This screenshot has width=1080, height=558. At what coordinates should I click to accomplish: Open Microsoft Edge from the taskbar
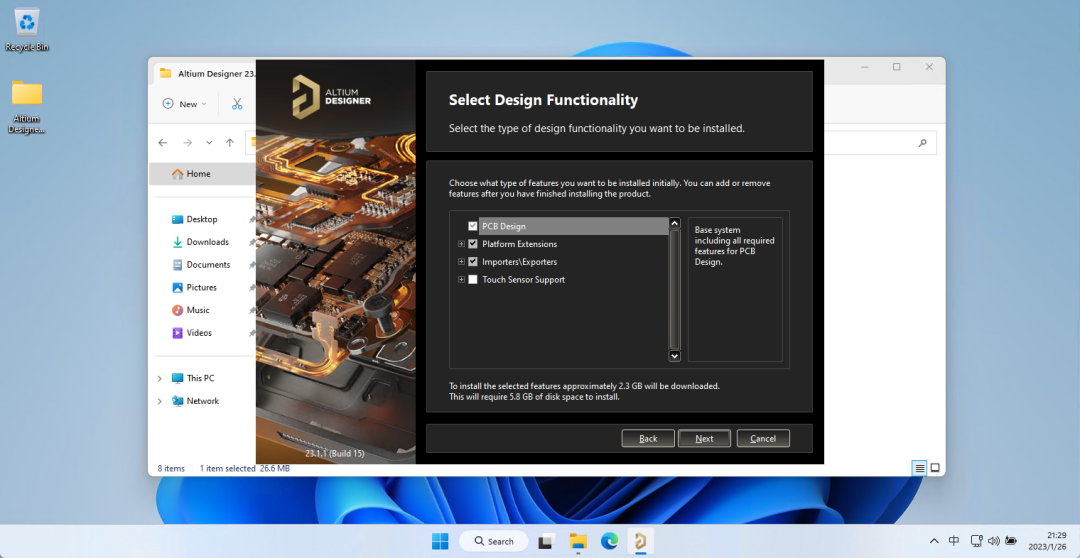click(609, 541)
